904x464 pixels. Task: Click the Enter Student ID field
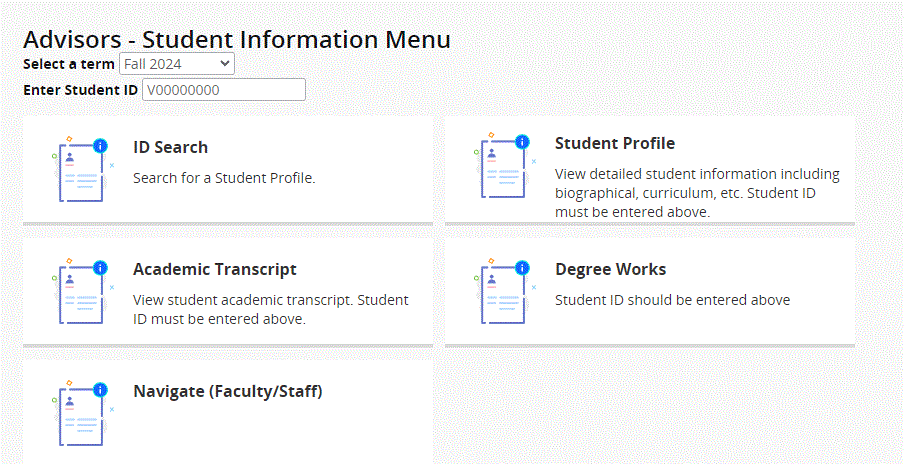coord(224,90)
